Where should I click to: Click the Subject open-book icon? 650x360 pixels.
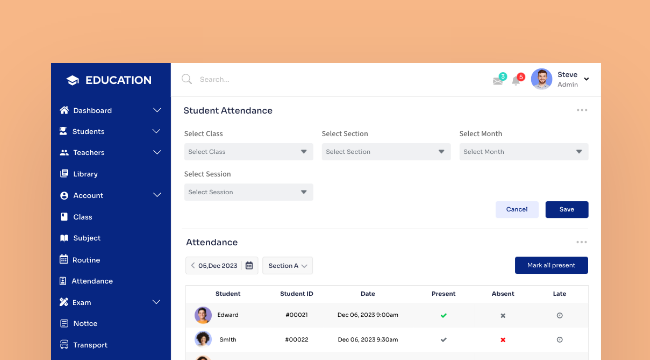coord(64,238)
